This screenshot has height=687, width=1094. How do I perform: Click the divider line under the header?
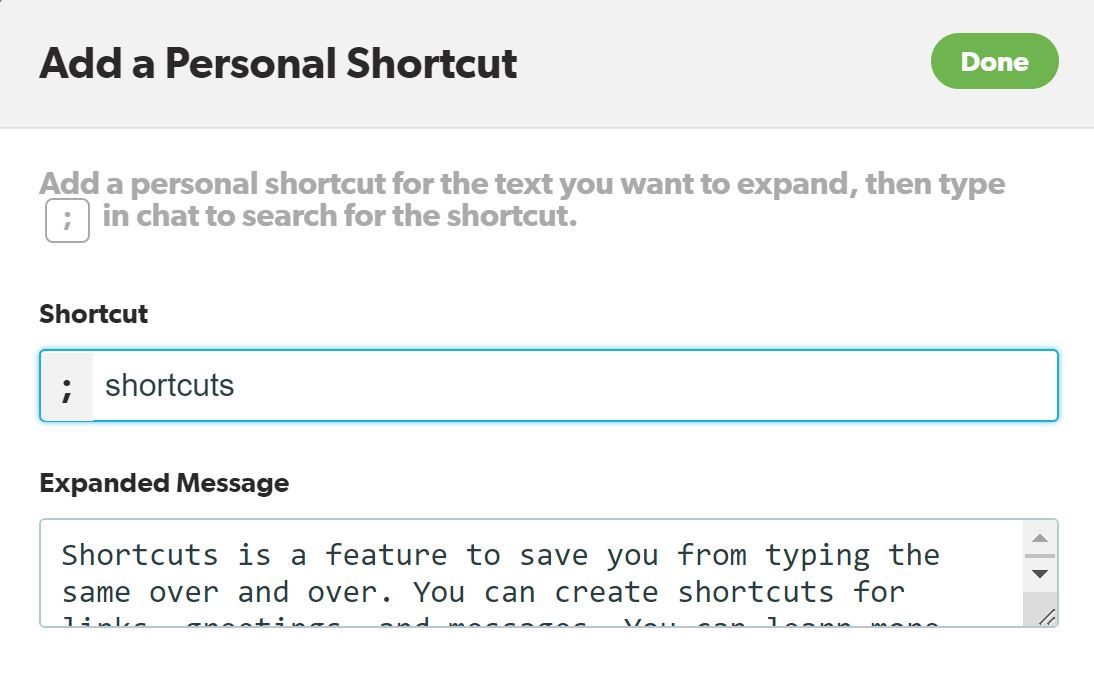tap(547, 127)
